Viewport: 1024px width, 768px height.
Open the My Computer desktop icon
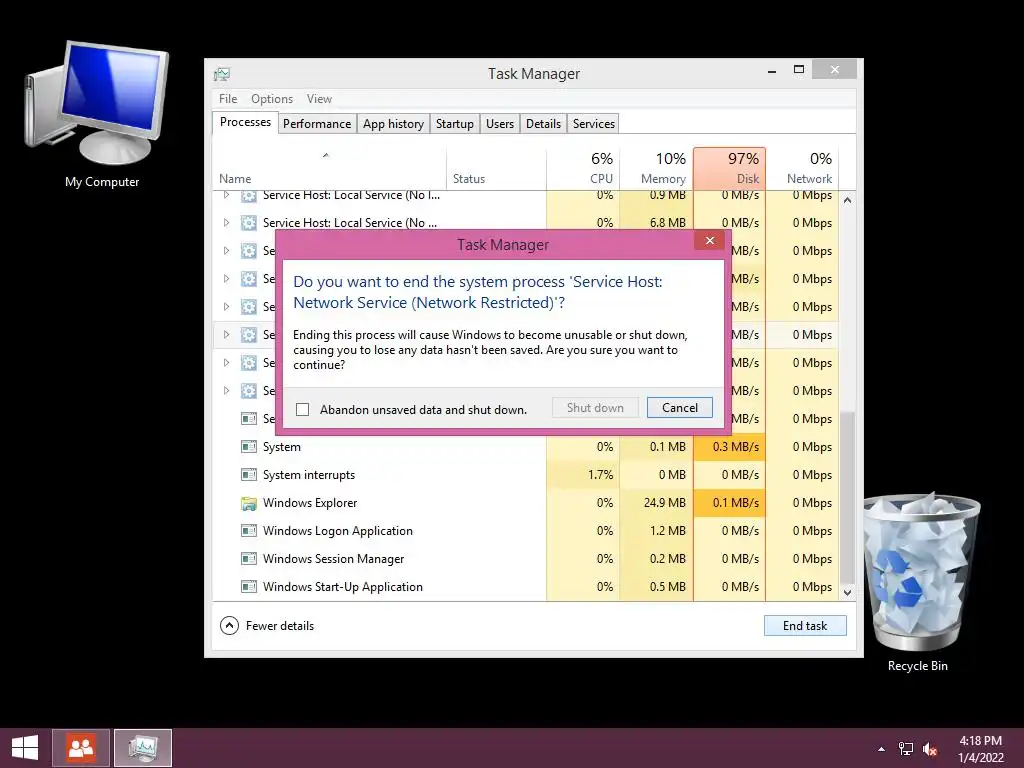[x=98, y=116]
